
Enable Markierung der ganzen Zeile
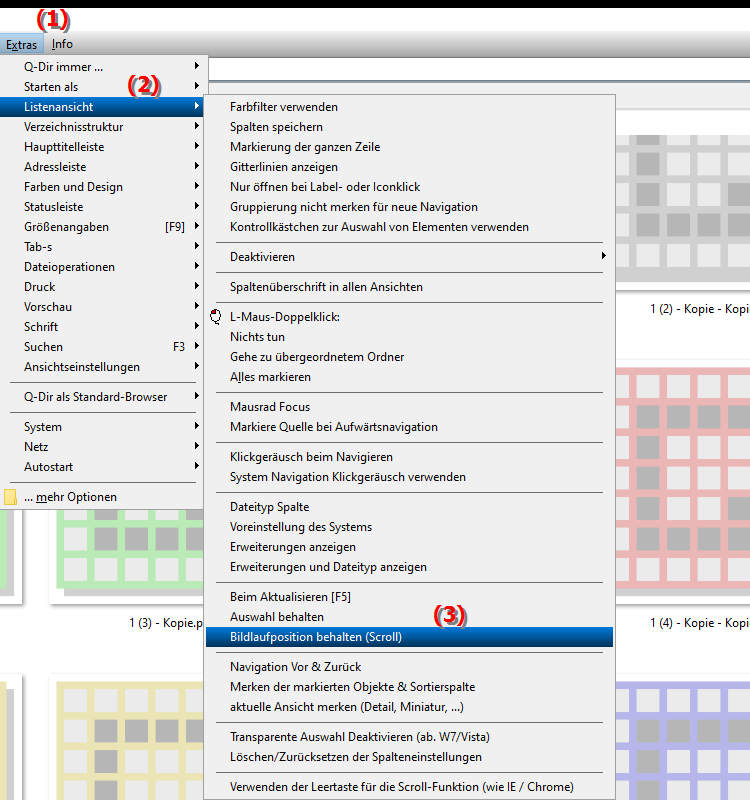tap(304, 147)
